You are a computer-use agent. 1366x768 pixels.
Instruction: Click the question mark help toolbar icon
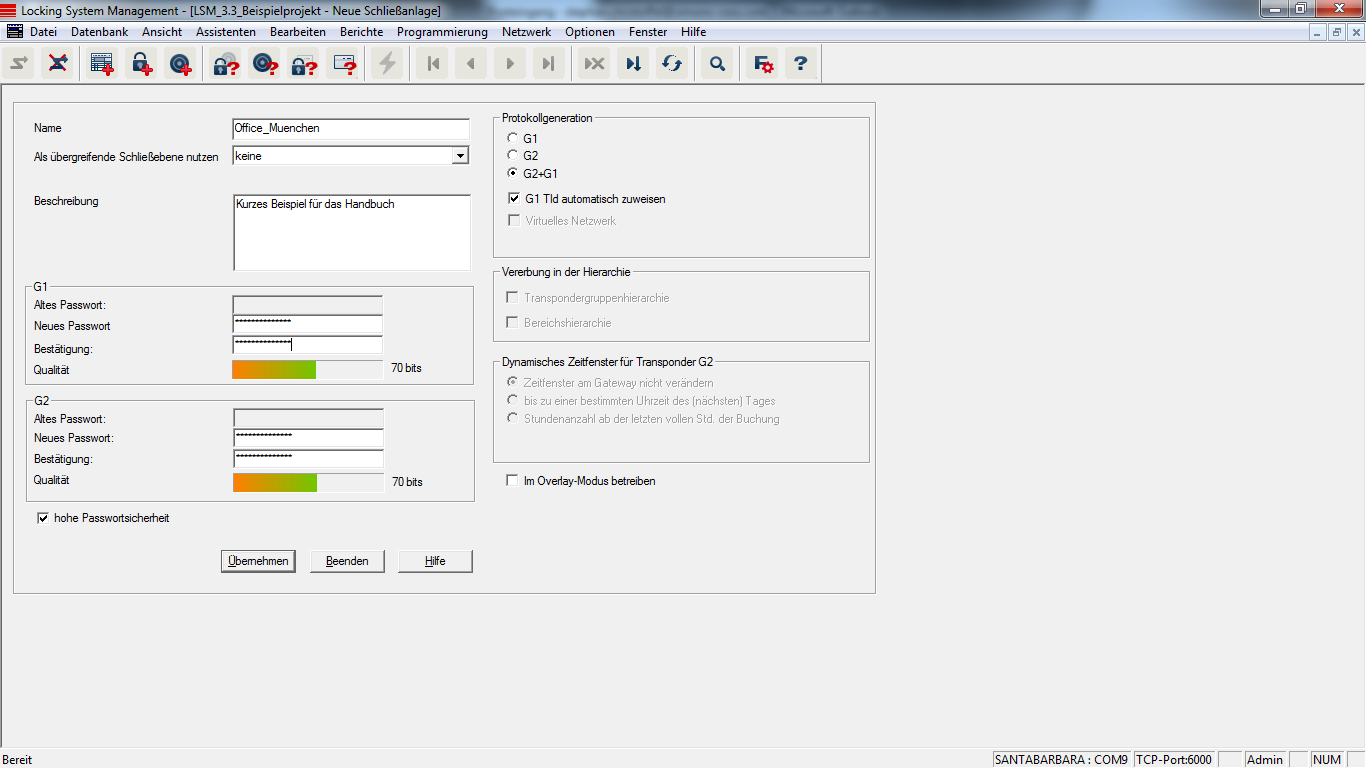coord(800,64)
